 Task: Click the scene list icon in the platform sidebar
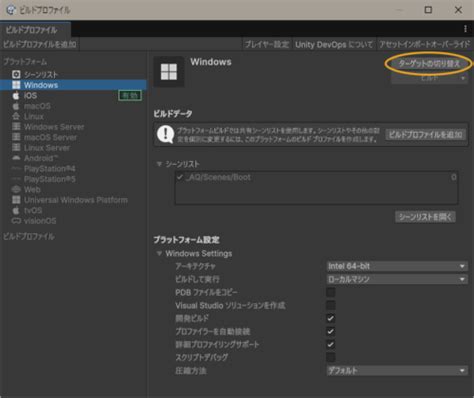click(16, 74)
